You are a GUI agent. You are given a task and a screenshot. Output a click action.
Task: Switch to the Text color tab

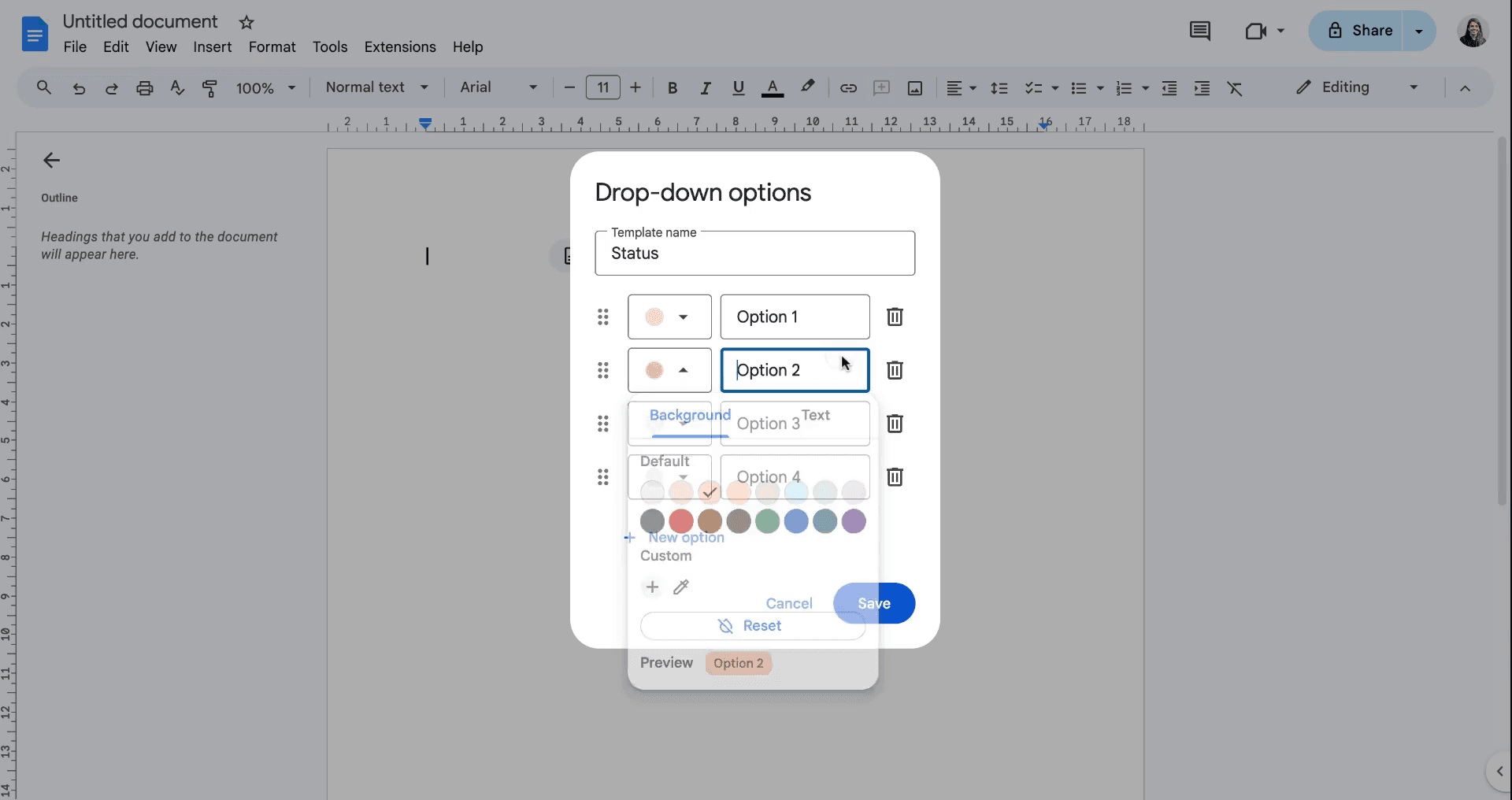(815, 415)
